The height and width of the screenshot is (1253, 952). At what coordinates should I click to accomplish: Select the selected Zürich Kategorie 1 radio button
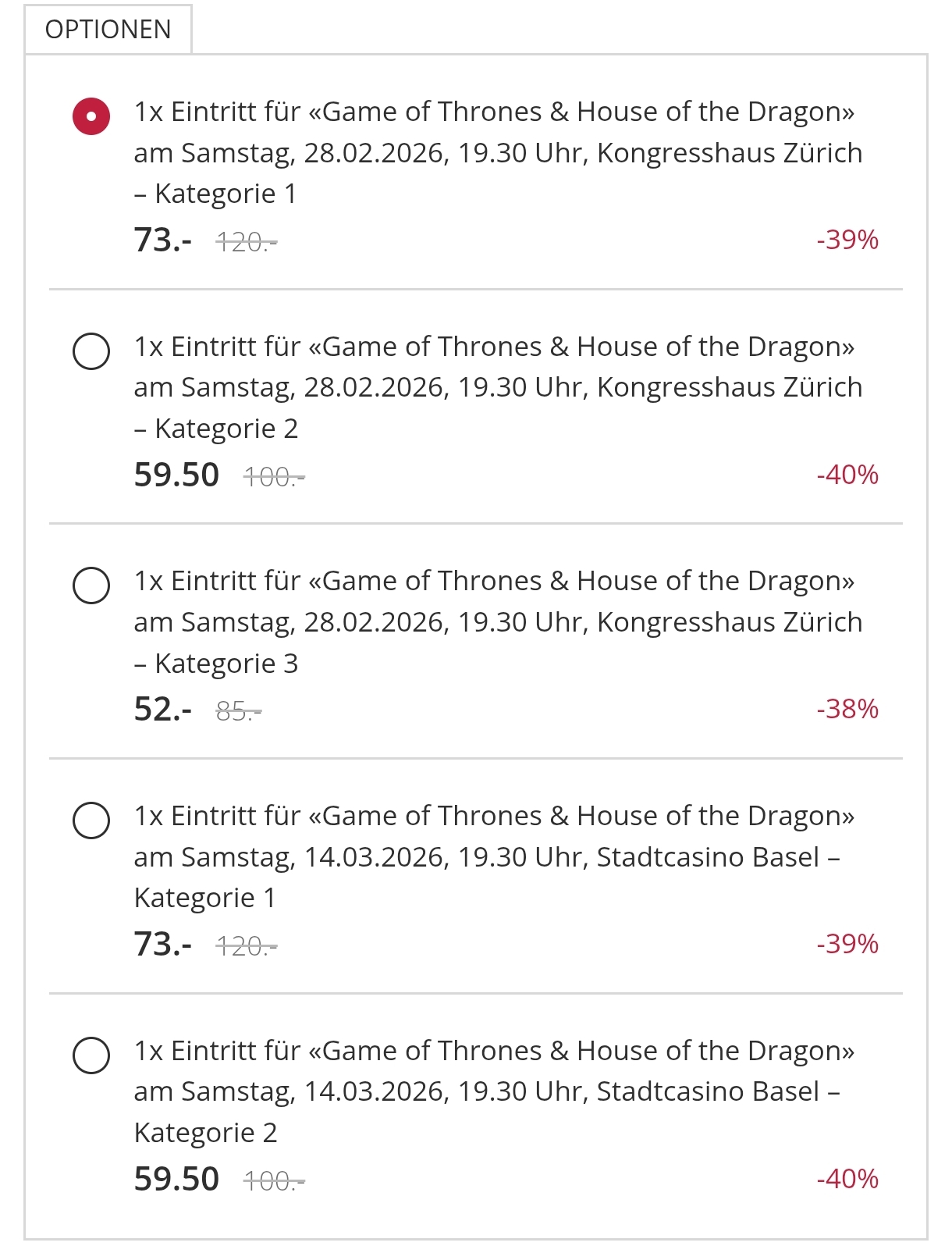(91, 116)
